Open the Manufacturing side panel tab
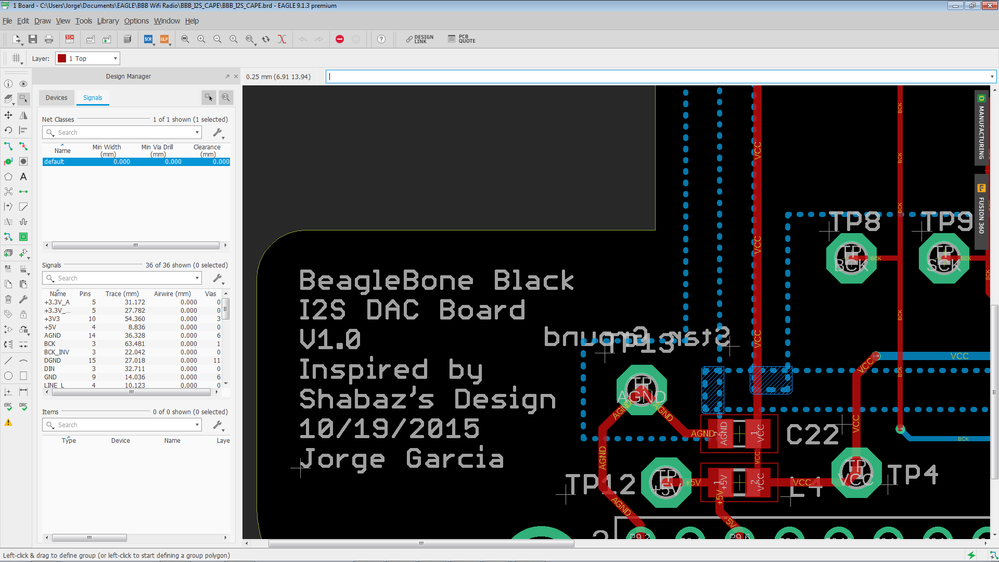The height and width of the screenshot is (562, 999). pos(981,127)
